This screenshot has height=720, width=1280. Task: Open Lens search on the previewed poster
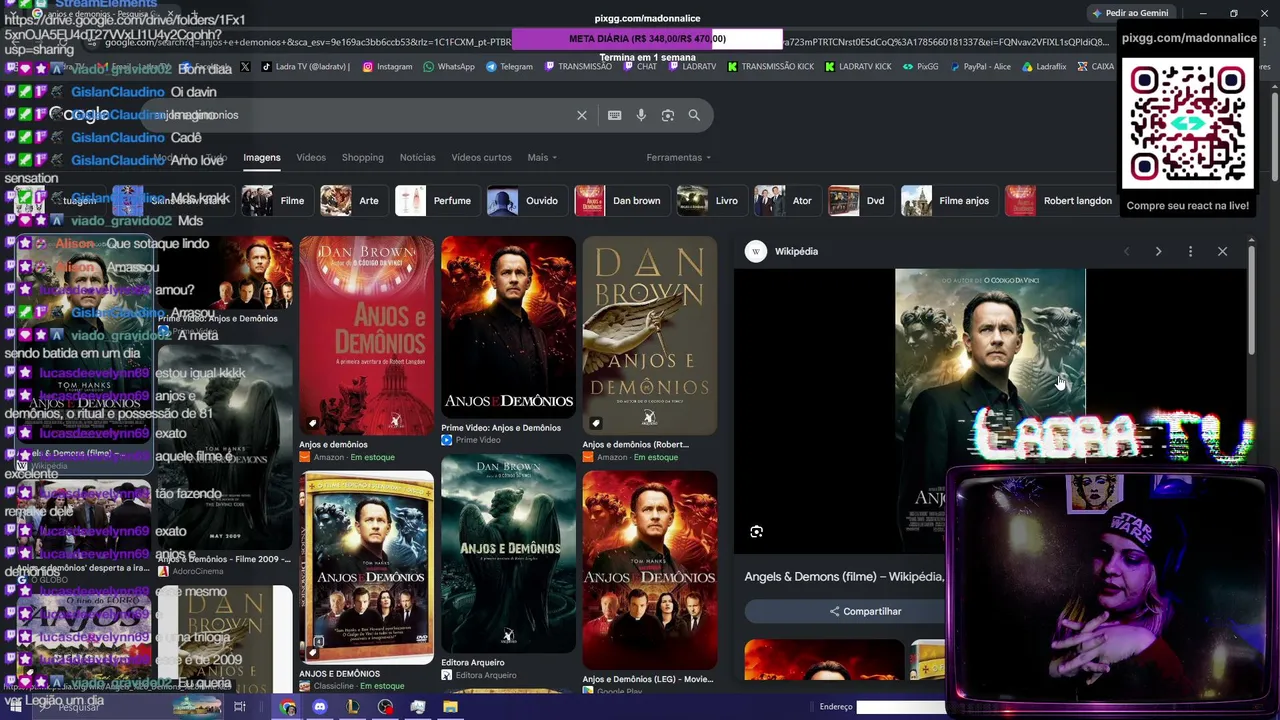pos(756,532)
